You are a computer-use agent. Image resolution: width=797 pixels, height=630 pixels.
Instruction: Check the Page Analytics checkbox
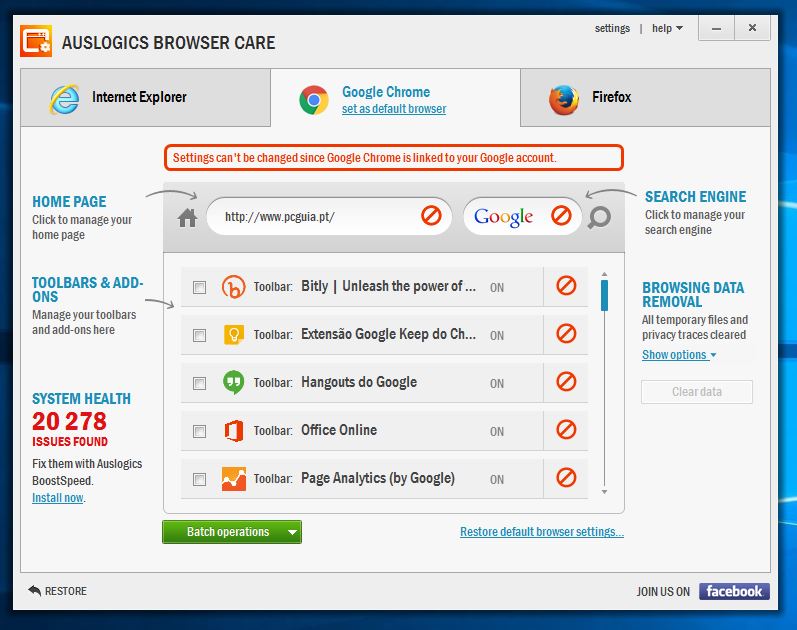(x=199, y=479)
